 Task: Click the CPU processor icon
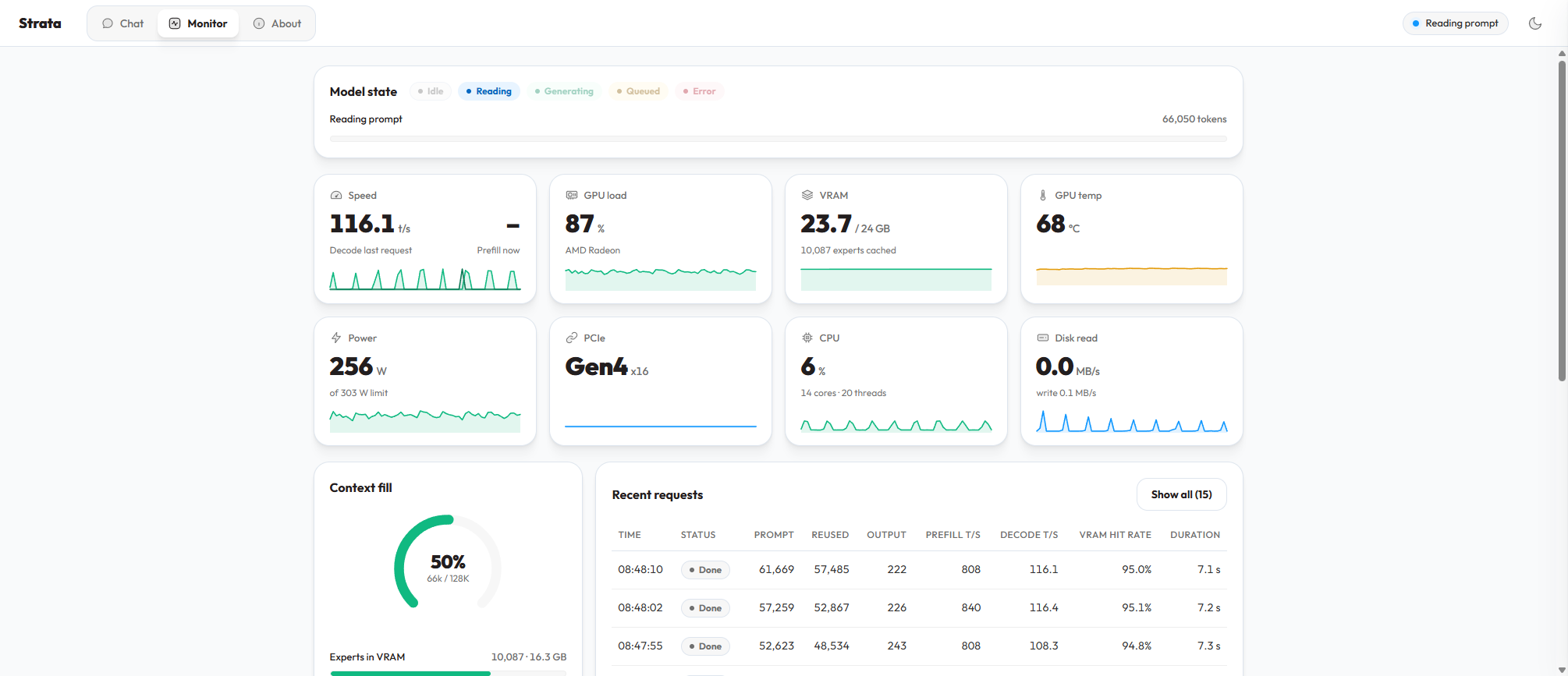[x=807, y=338]
